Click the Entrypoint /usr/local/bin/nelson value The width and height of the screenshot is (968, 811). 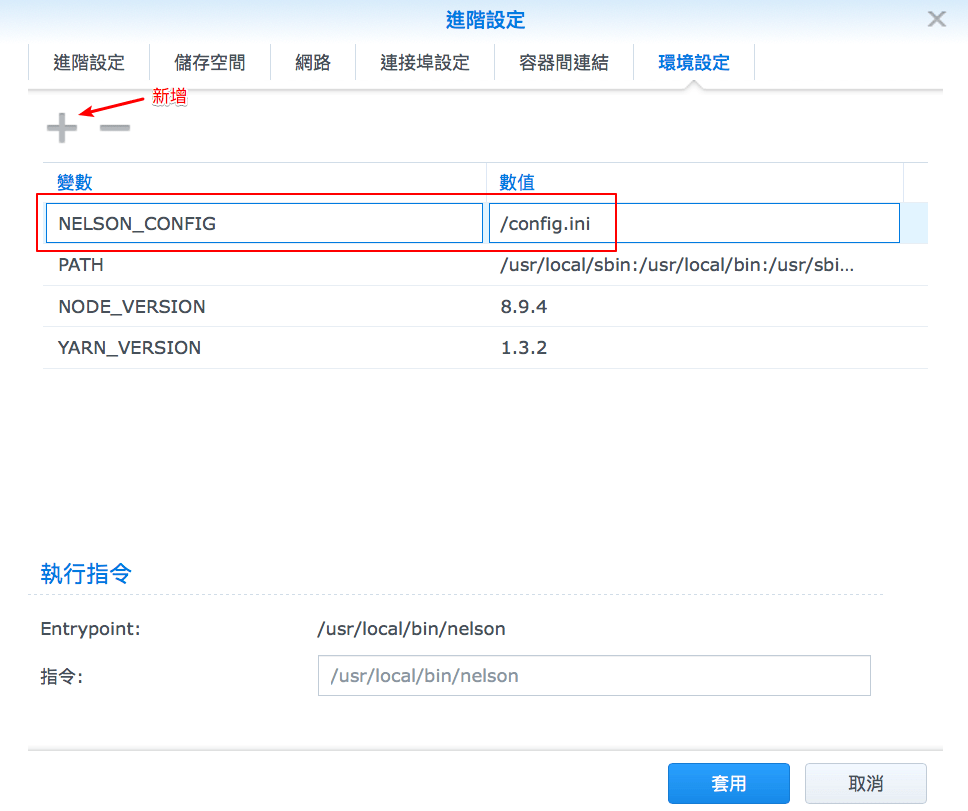pos(411,629)
